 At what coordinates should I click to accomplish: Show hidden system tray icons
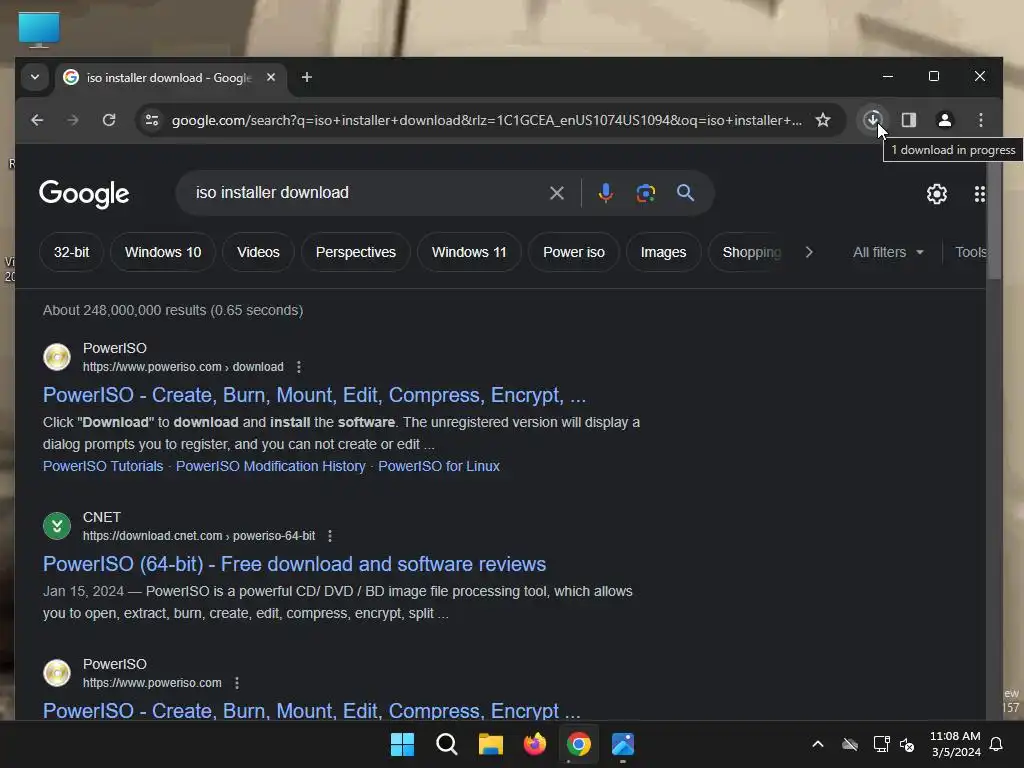(818, 744)
